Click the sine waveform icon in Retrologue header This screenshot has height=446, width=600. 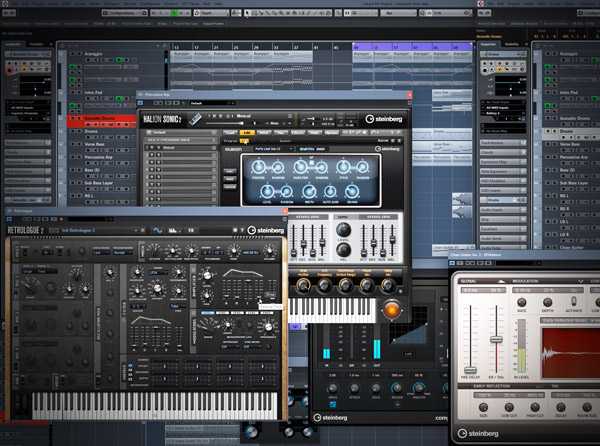point(157,230)
